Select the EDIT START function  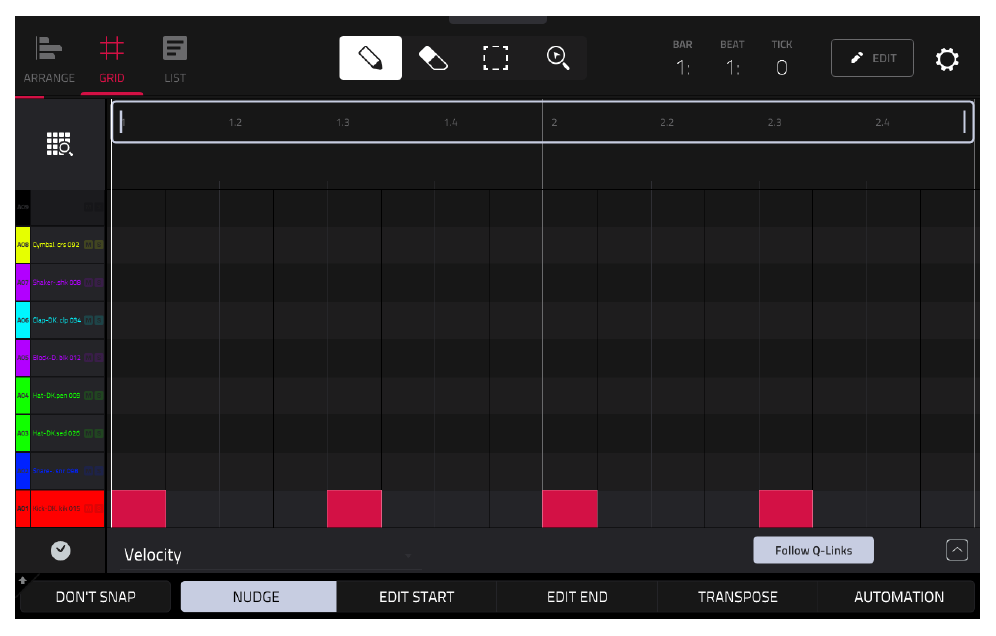click(x=417, y=597)
